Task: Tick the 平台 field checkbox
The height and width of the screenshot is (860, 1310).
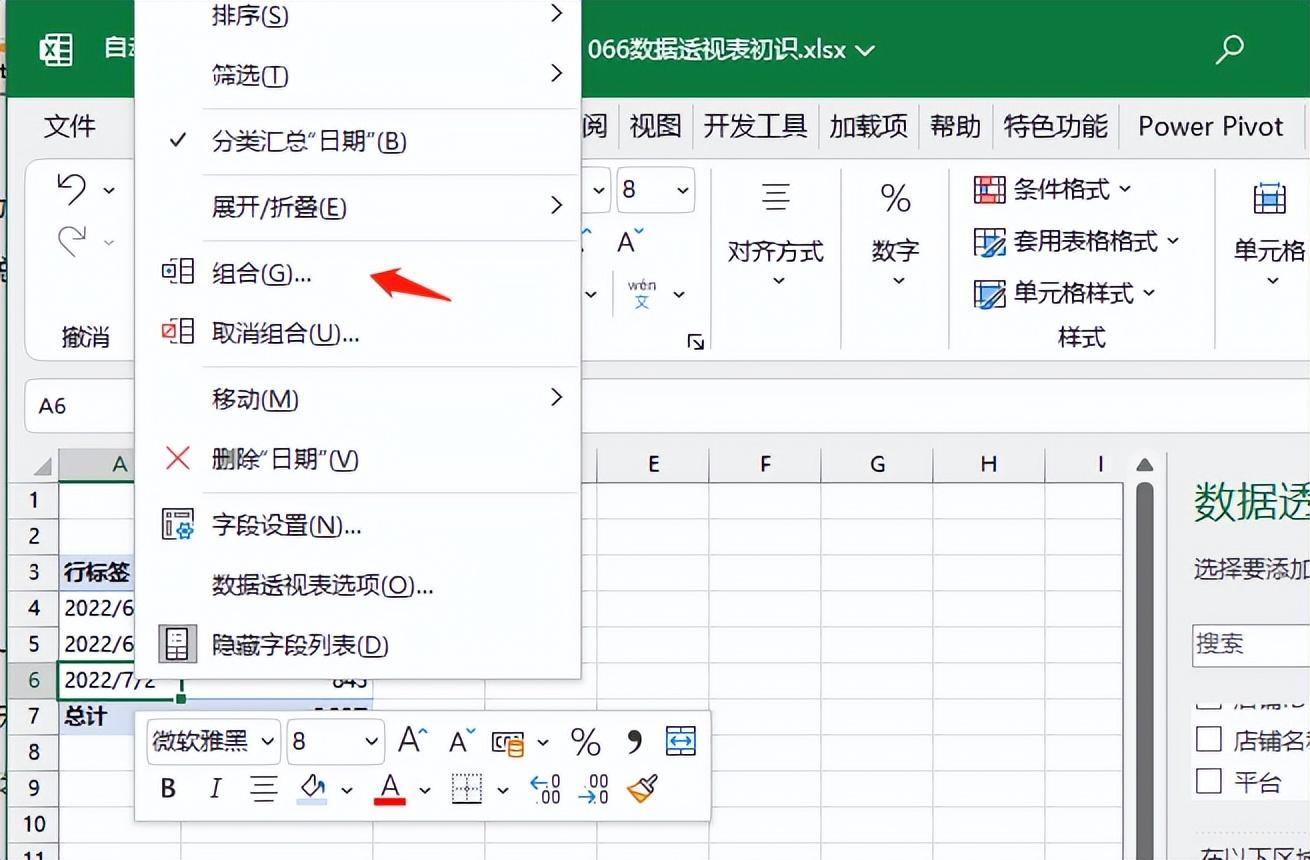Action: click(x=1209, y=781)
